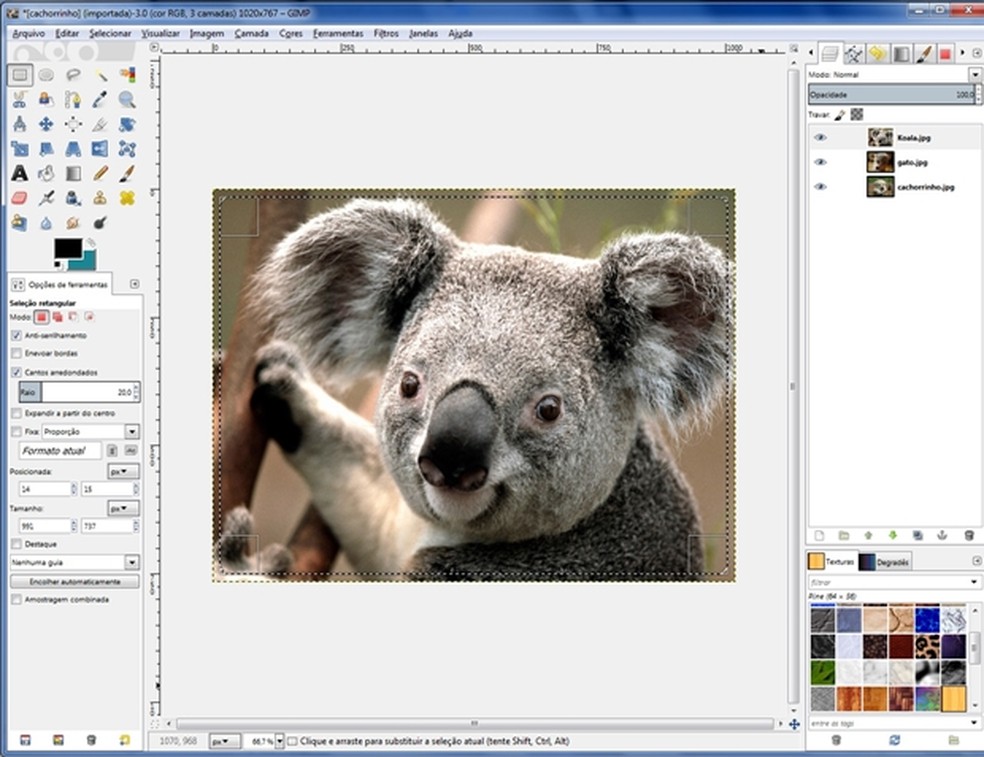984x757 pixels.
Task: Choose the Zoom magnifier tool
Action: tap(127, 99)
